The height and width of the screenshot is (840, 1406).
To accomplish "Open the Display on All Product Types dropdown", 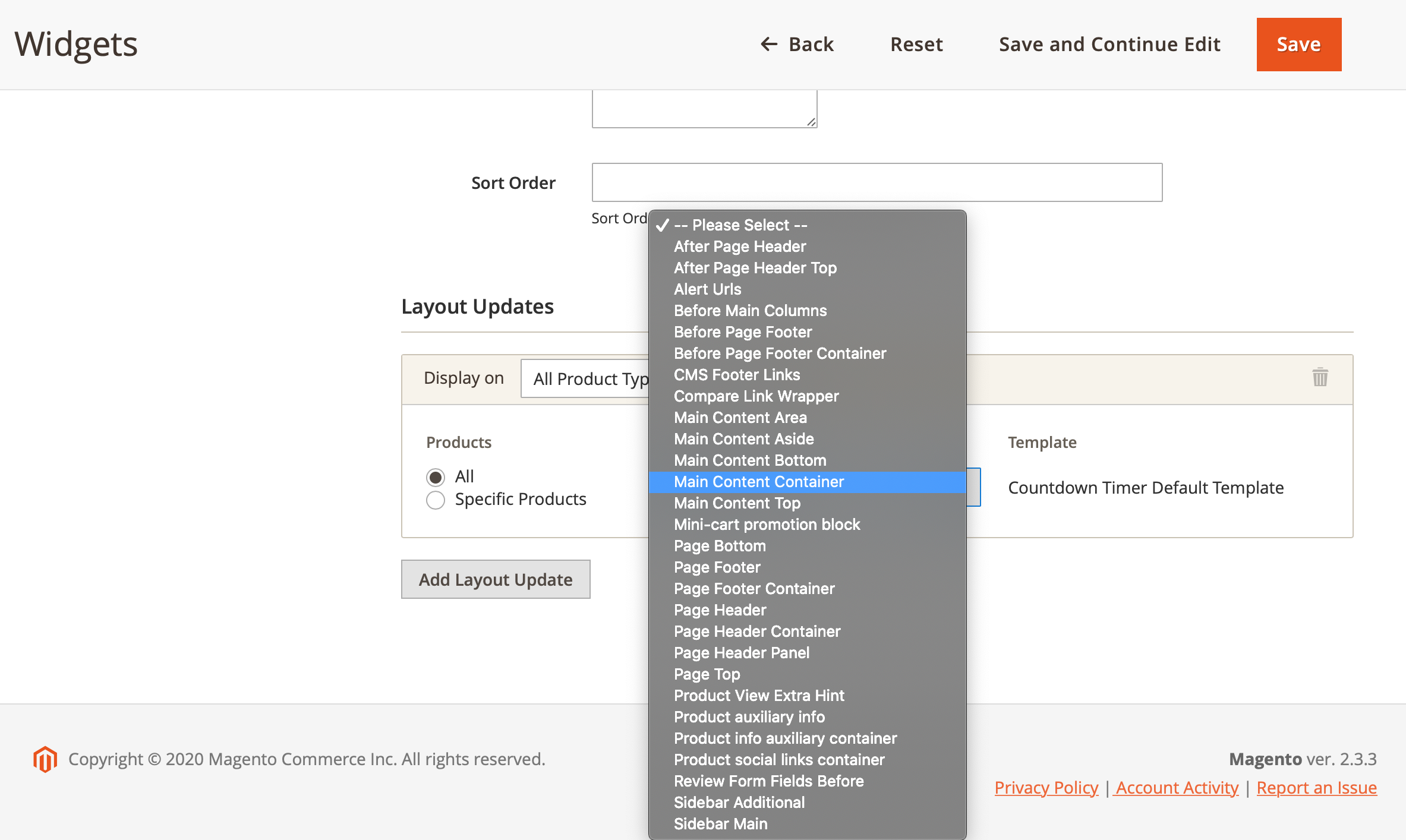I will (x=585, y=378).
